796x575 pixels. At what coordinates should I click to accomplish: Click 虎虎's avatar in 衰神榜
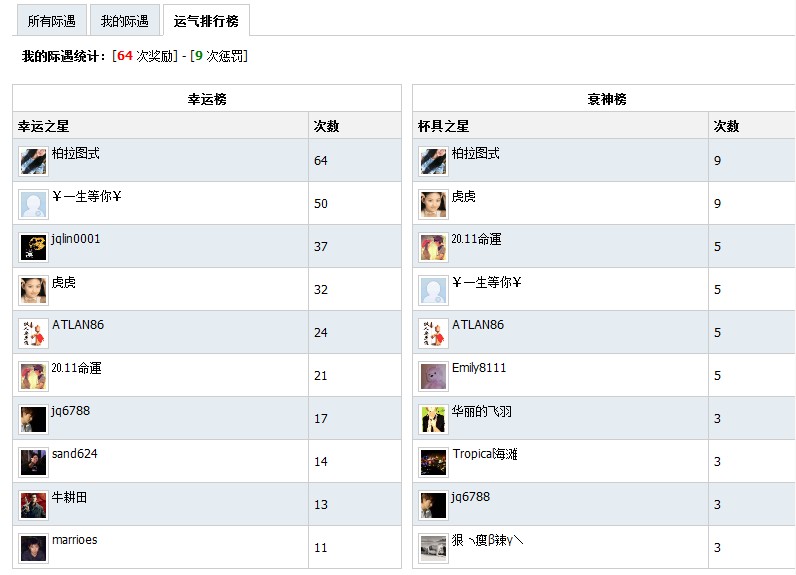click(433, 204)
